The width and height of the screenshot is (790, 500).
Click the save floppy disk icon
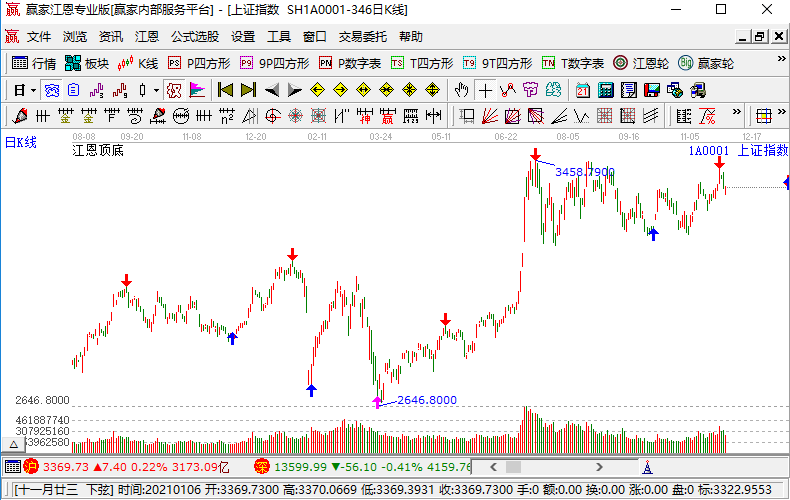[x=652, y=89]
